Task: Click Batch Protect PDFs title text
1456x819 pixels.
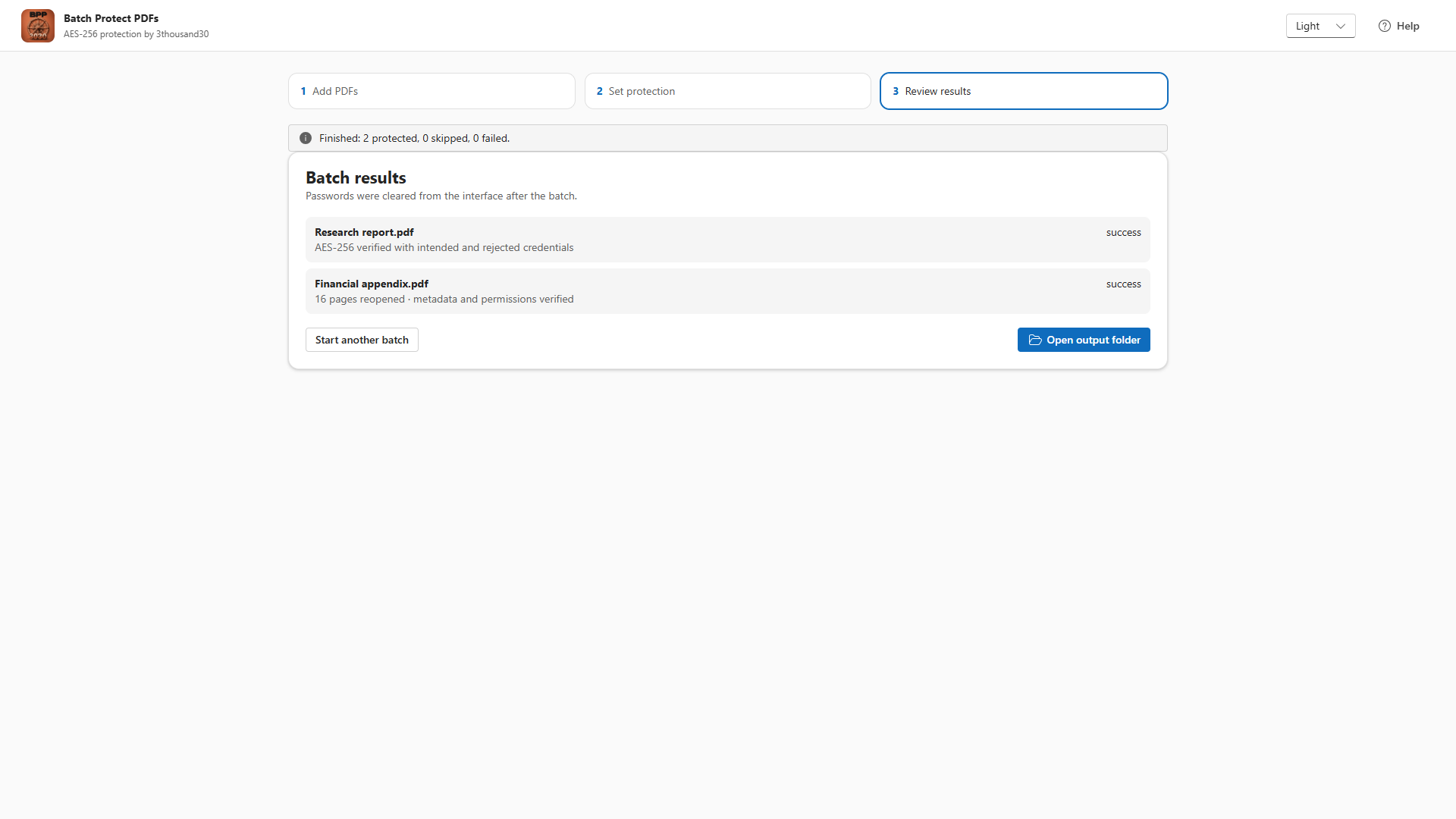Action: 111,18
